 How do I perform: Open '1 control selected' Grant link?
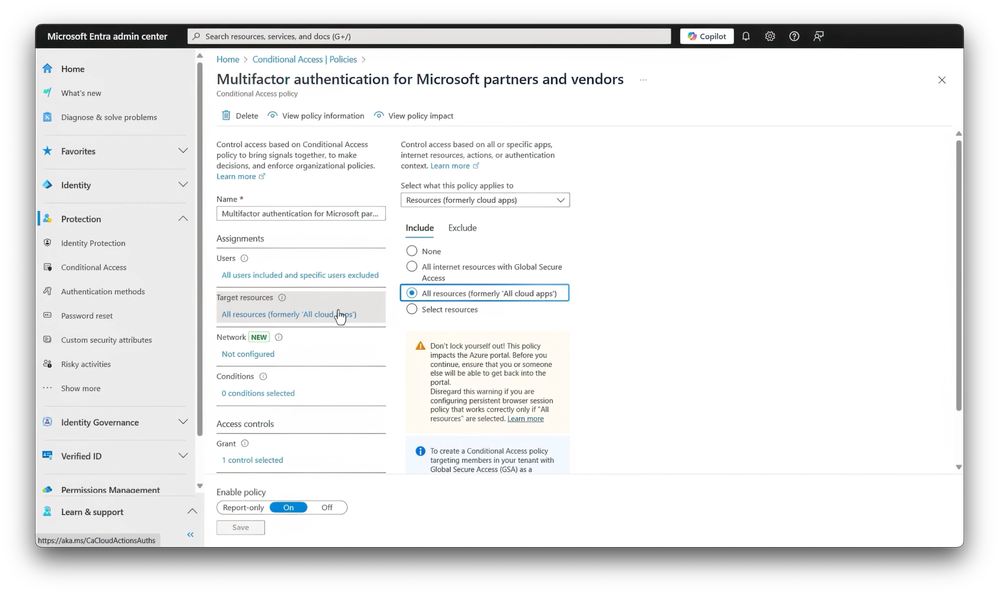[x=252, y=460]
